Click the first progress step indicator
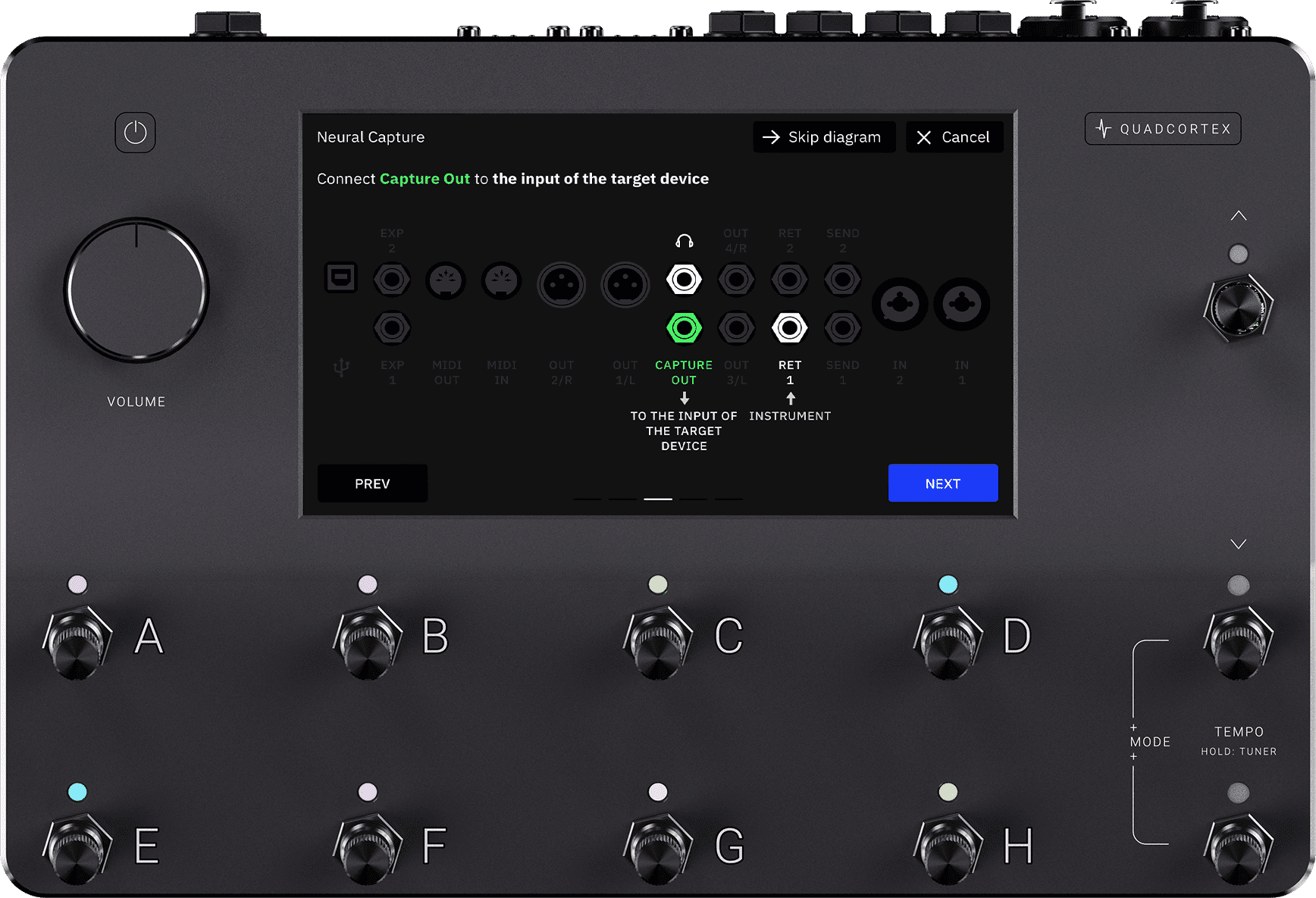Screen dimensions: 1316x898 pos(587,499)
